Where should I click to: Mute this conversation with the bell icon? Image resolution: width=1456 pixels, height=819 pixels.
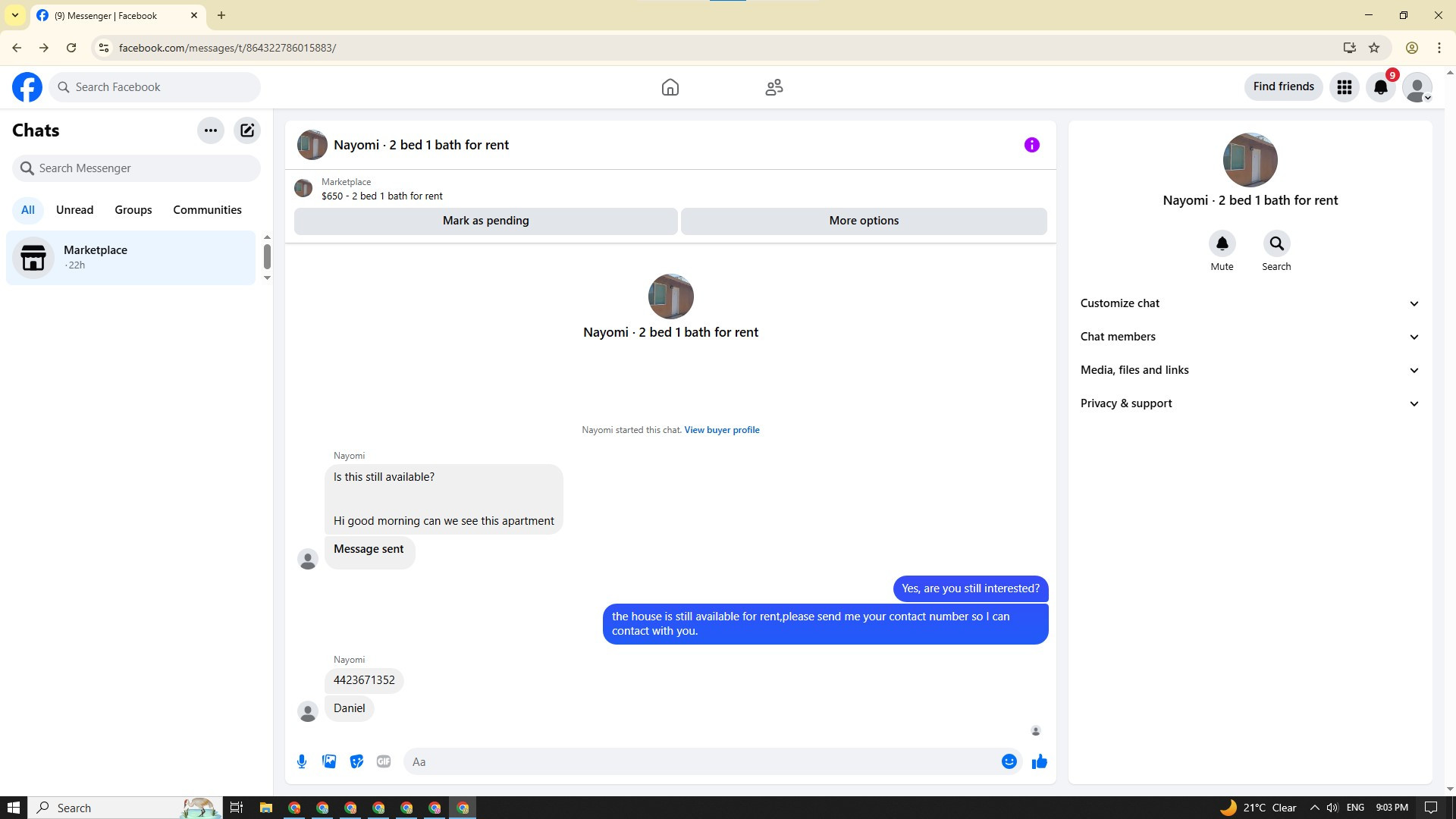1222,244
